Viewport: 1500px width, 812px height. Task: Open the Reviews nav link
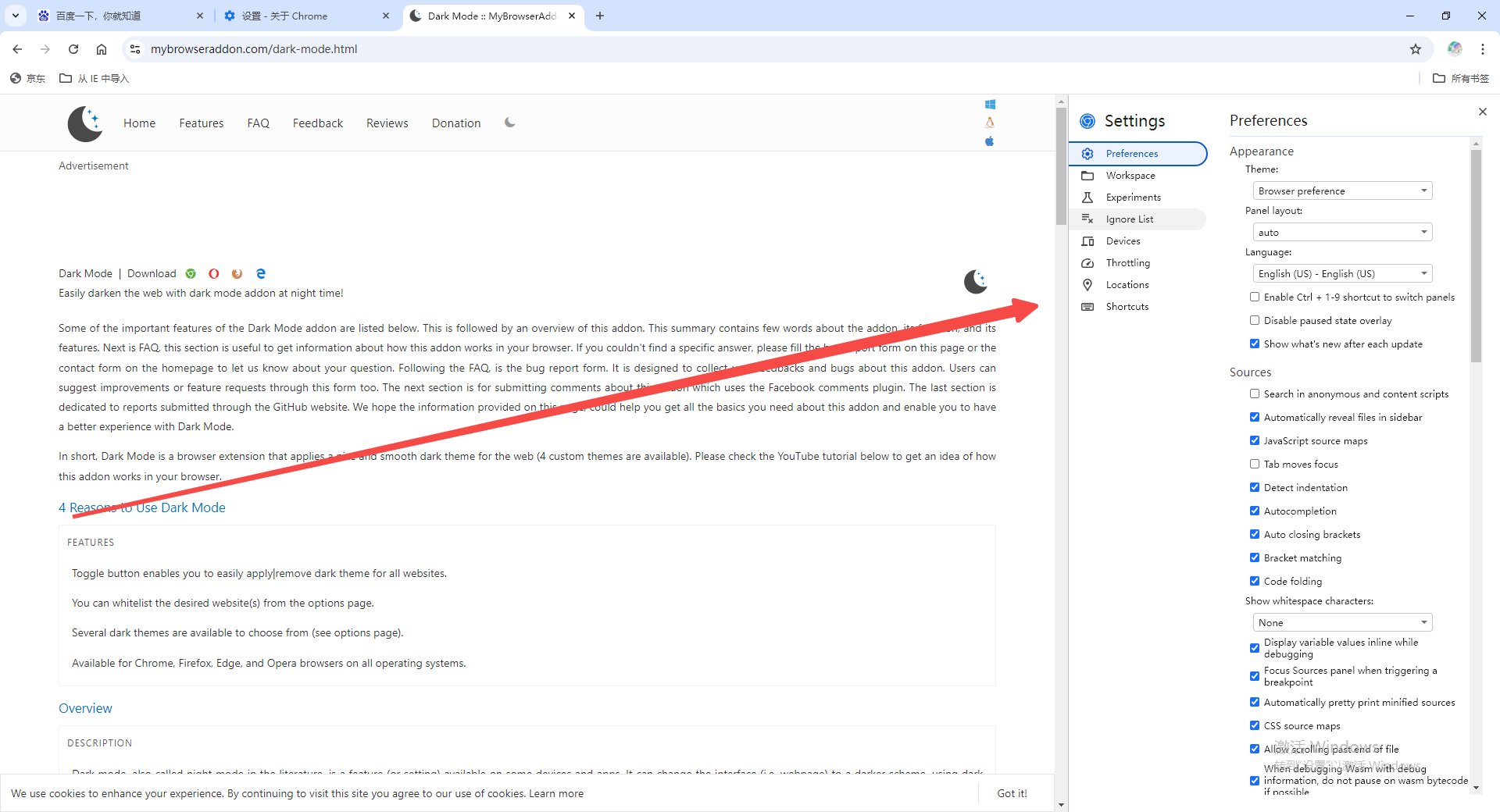[387, 123]
